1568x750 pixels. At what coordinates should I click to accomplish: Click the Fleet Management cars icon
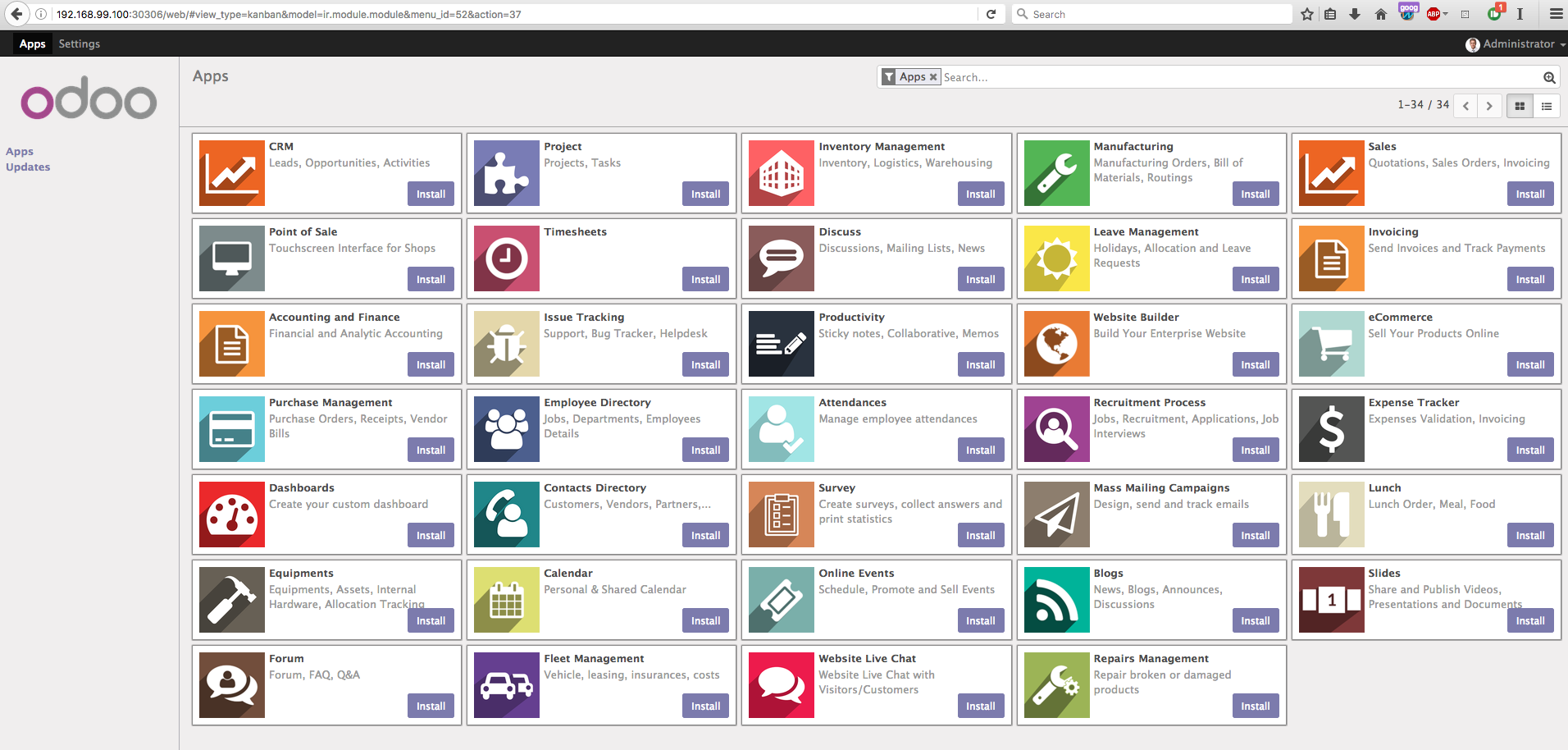click(507, 685)
